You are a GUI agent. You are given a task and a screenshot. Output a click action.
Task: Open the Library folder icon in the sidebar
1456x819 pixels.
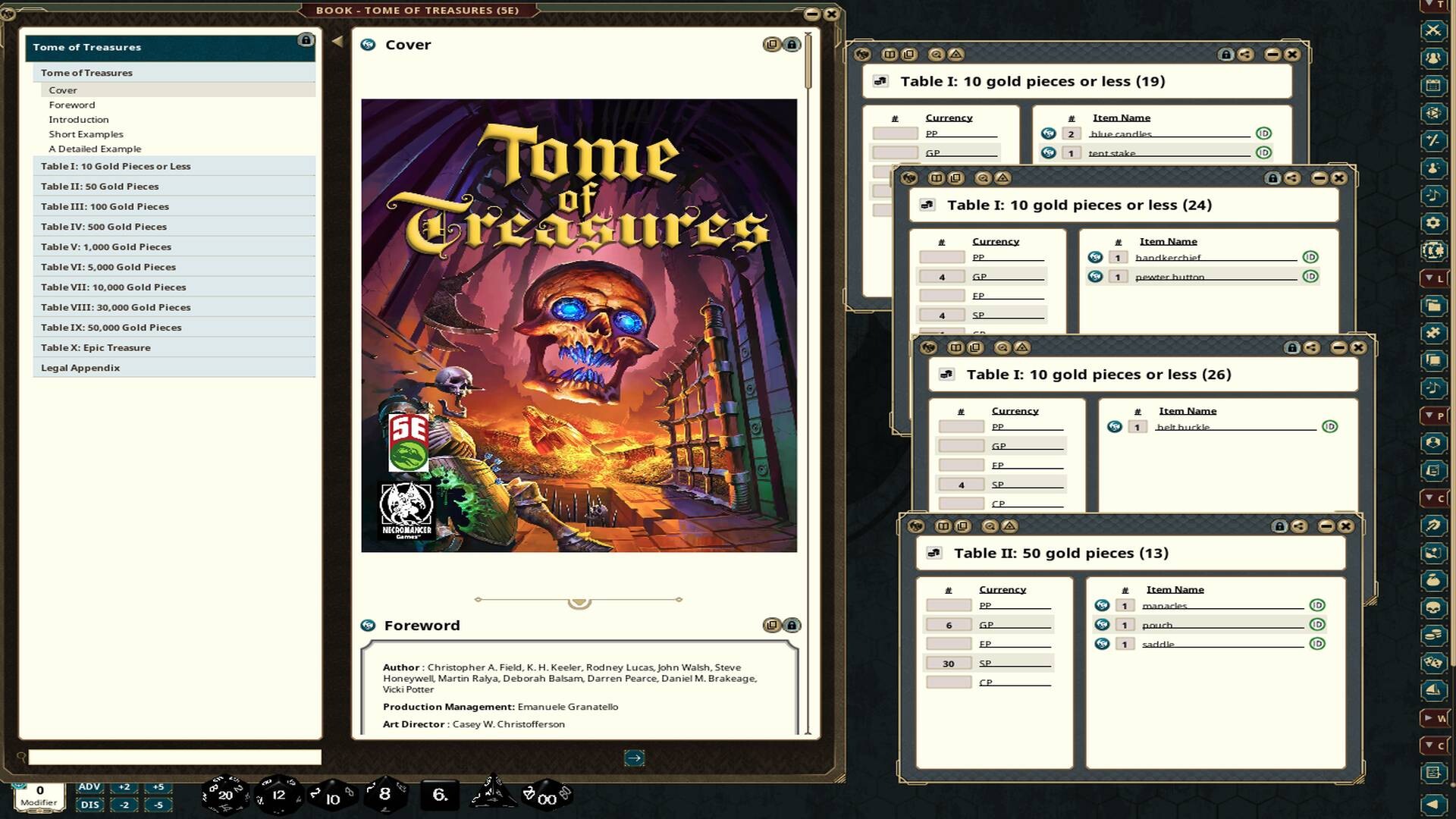point(1433,306)
